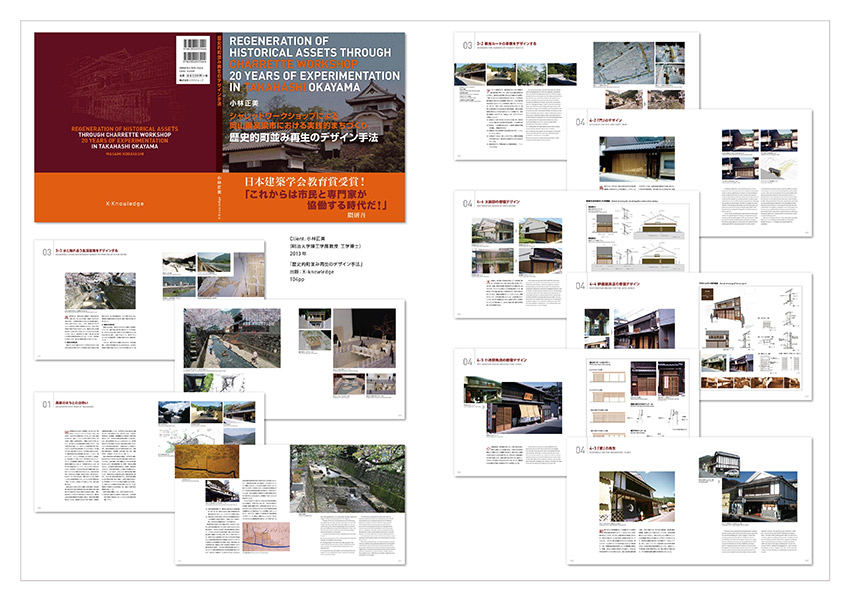Click the large white-walled corner building photo at the bottom right

(x=759, y=496)
